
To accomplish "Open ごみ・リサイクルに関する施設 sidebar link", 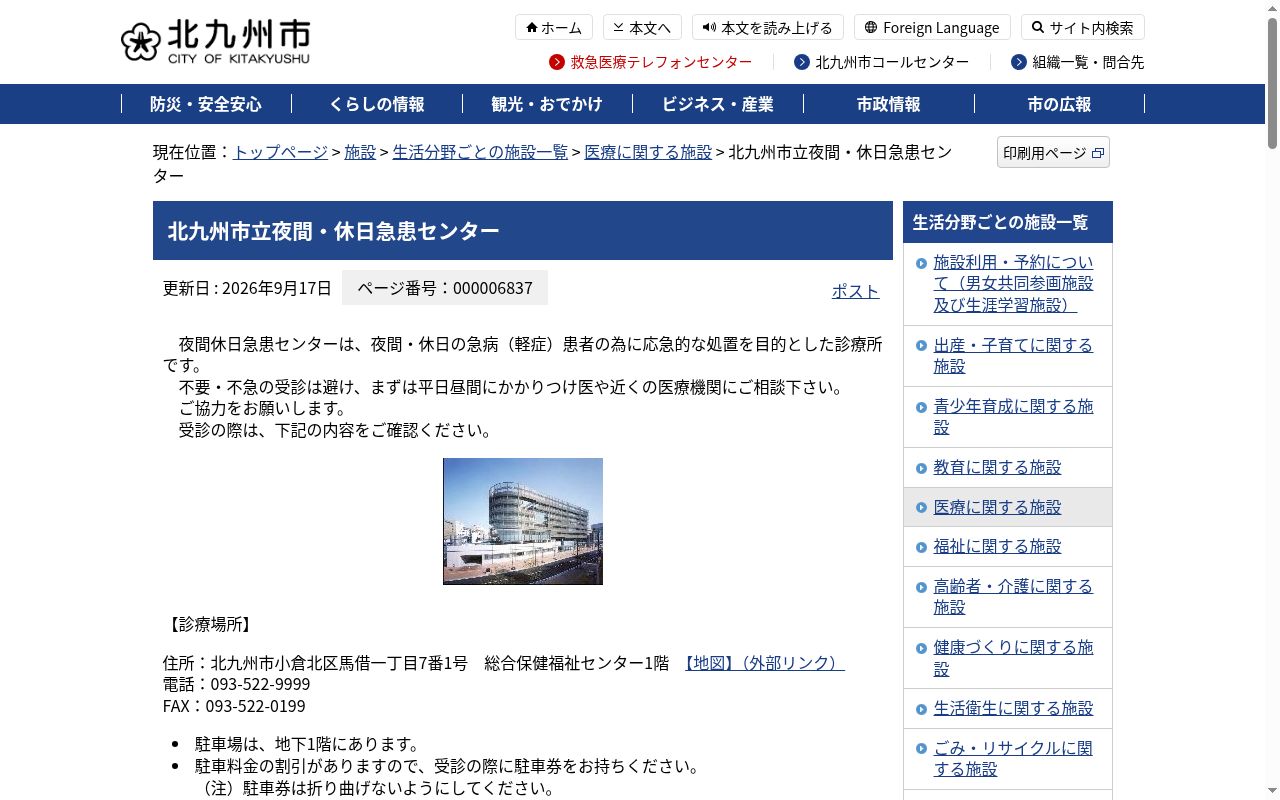I will point(1013,758).
